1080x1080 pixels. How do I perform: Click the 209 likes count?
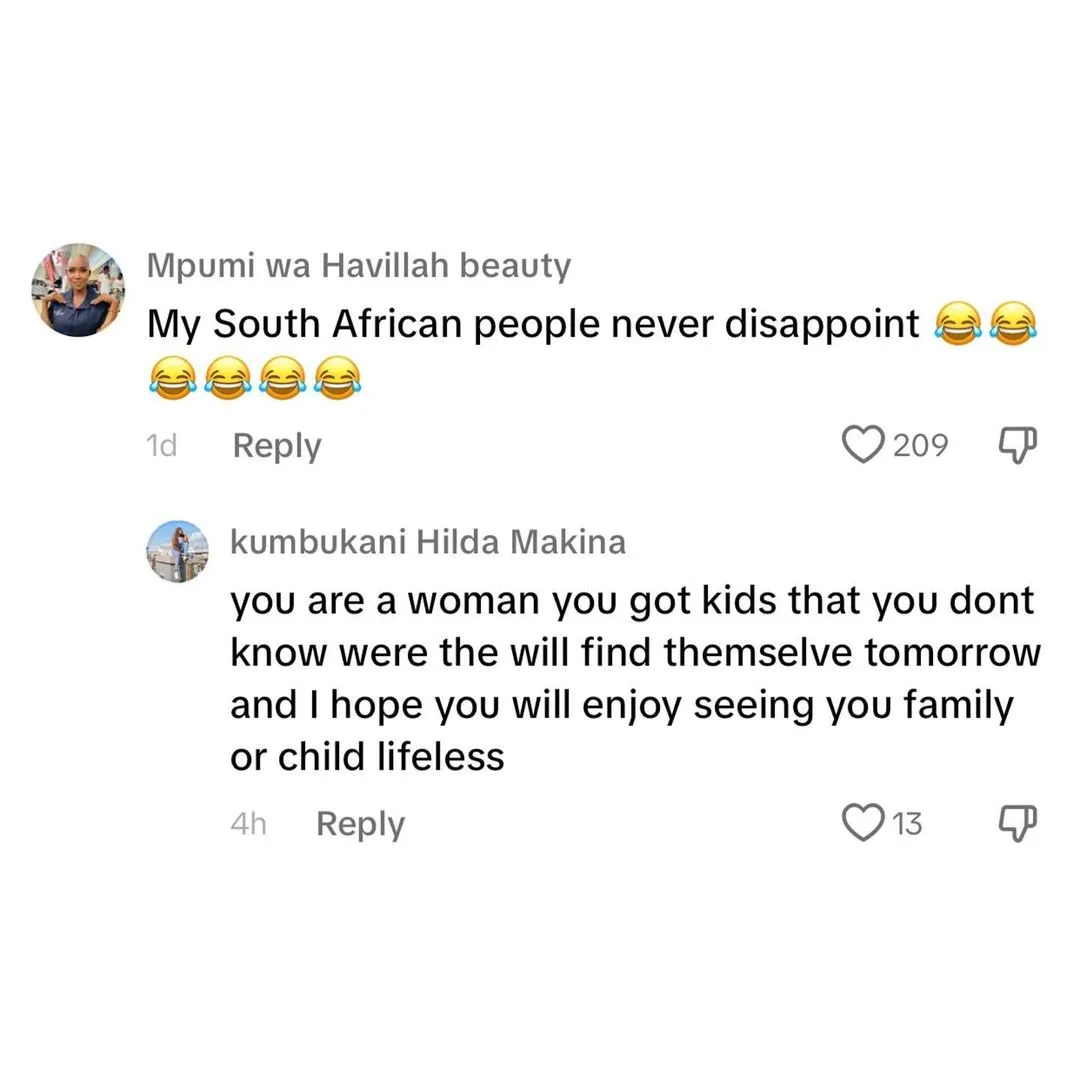click(920, 444)
